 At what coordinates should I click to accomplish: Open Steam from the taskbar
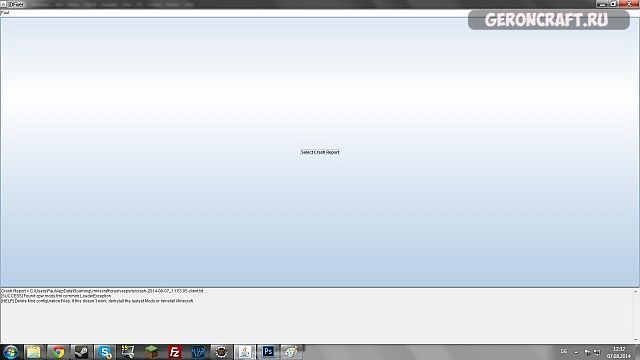(x=81, y=352)
